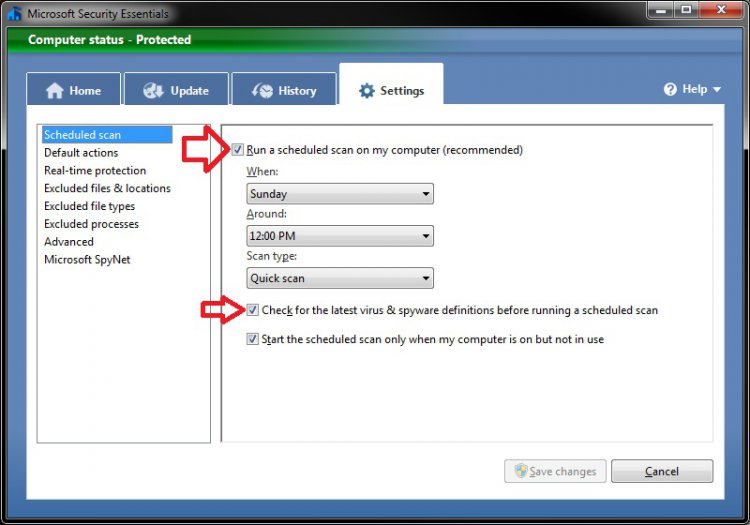The height and width of the screenshot is (525, 750).
Task: Switch to the Update tab
Action: (x=176, y=88)
